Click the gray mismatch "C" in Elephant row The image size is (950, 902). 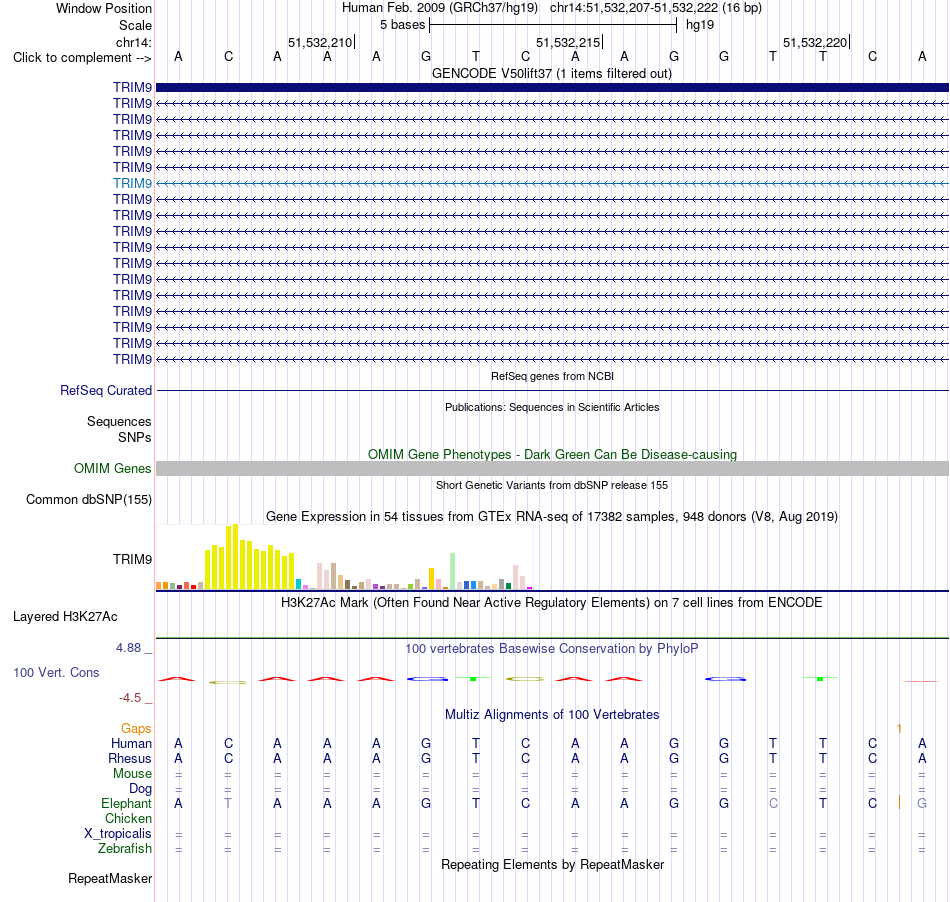773,804
